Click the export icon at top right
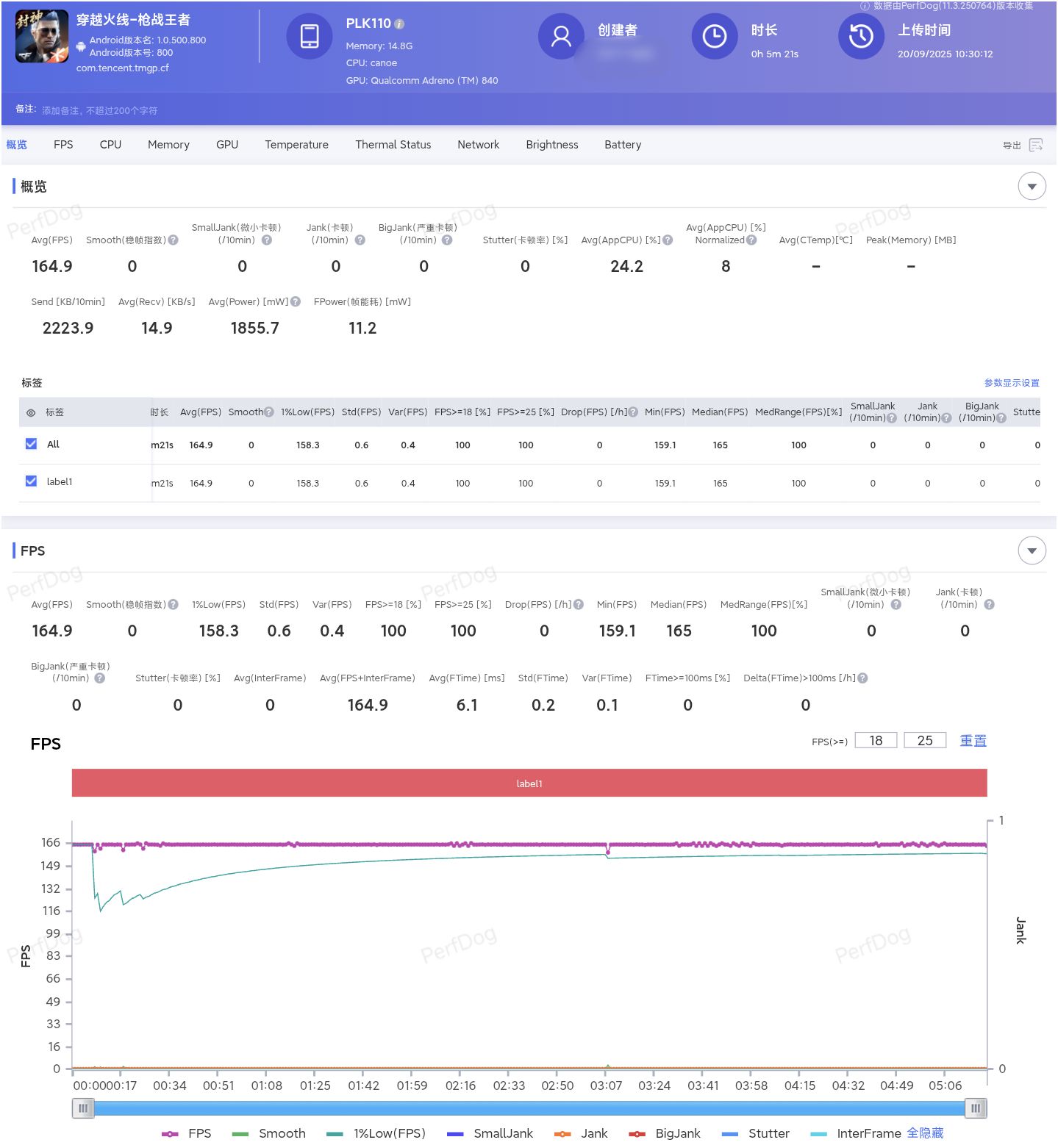The image size is (1058, 1148). pos(1036,145)
